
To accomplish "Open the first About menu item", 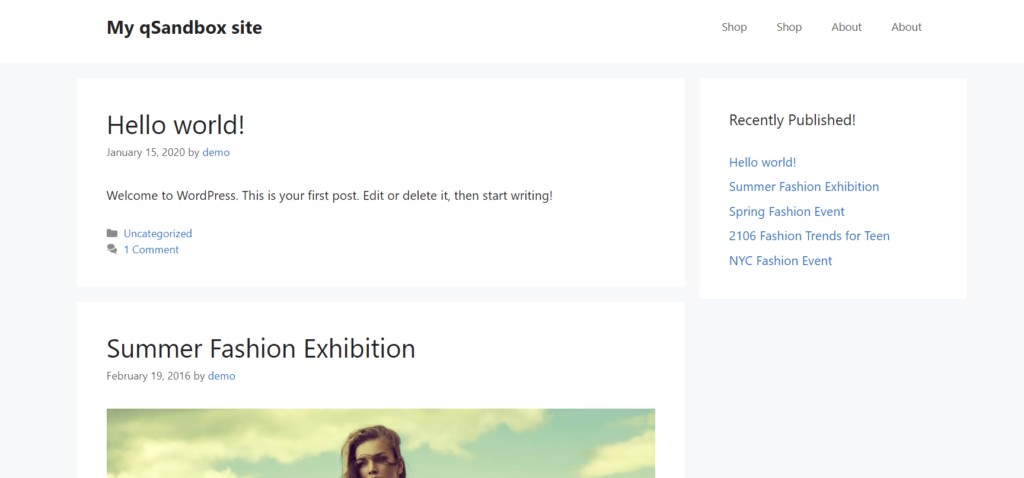I will point(846,27).
